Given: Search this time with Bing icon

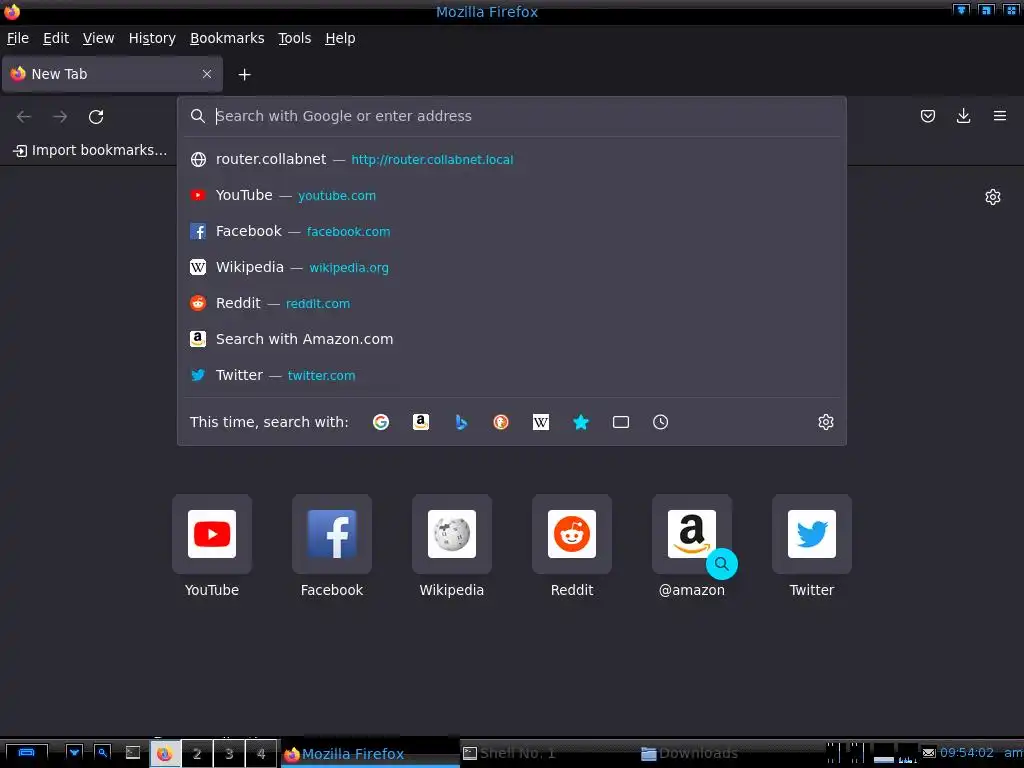Looking at the screenshot, I should (x=461, y=422).
